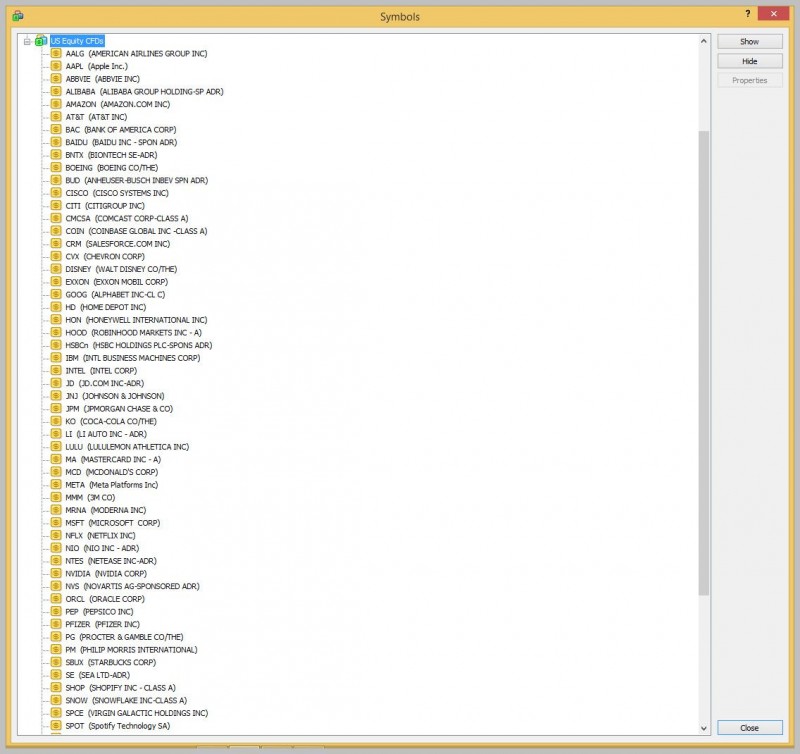800x754 pixels.
Task: Click the Close button at bottom right
Action: click(x=749, y=727)
